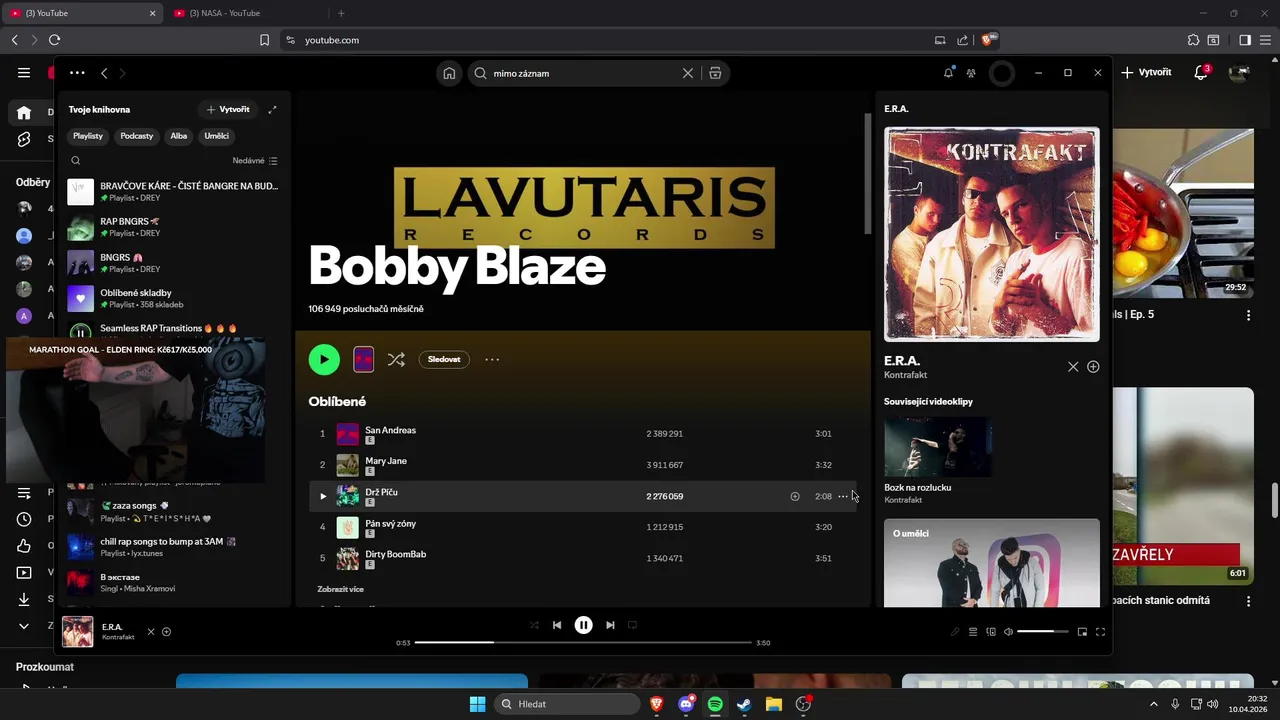Image resolution: width=1280 pixels, height=720 pixels.
Task: Open Kontrafakt artist link under E.R.A. title
Action: pos(905,375)
